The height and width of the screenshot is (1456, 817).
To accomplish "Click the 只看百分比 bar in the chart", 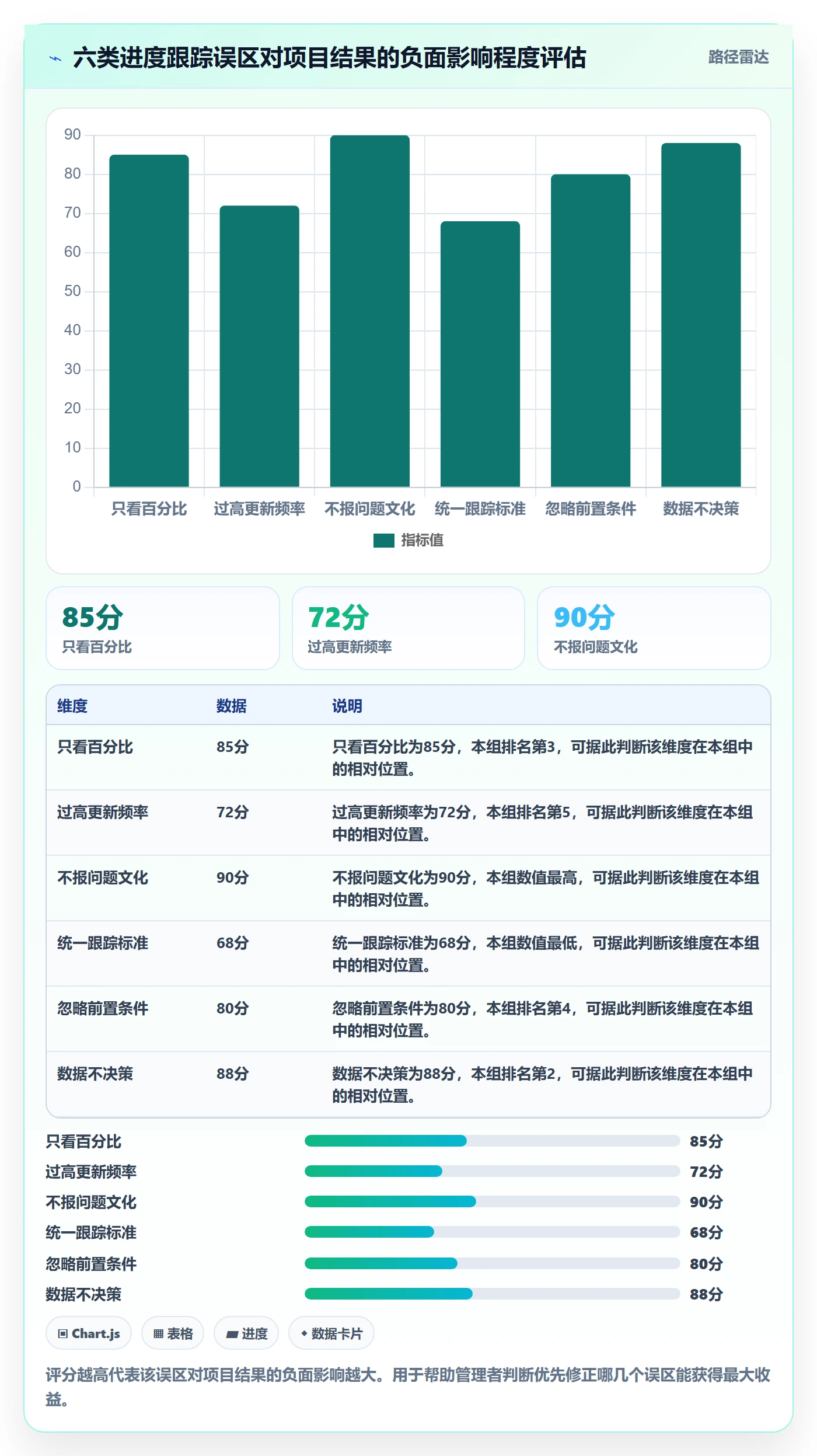I will 149,321.
